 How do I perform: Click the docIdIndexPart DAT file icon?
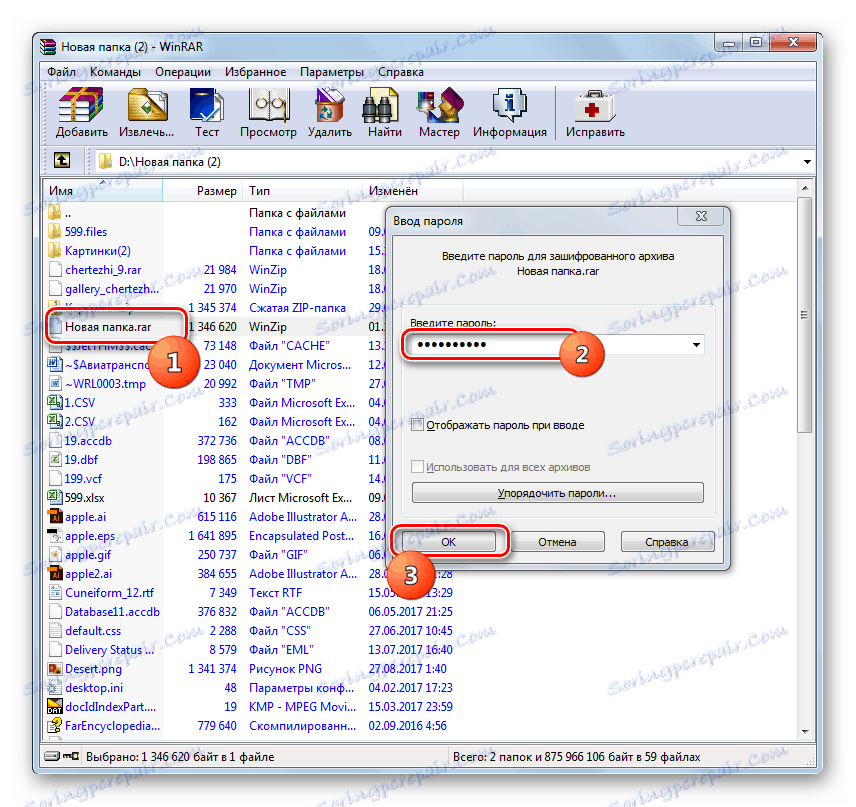(x=55, y=707)
